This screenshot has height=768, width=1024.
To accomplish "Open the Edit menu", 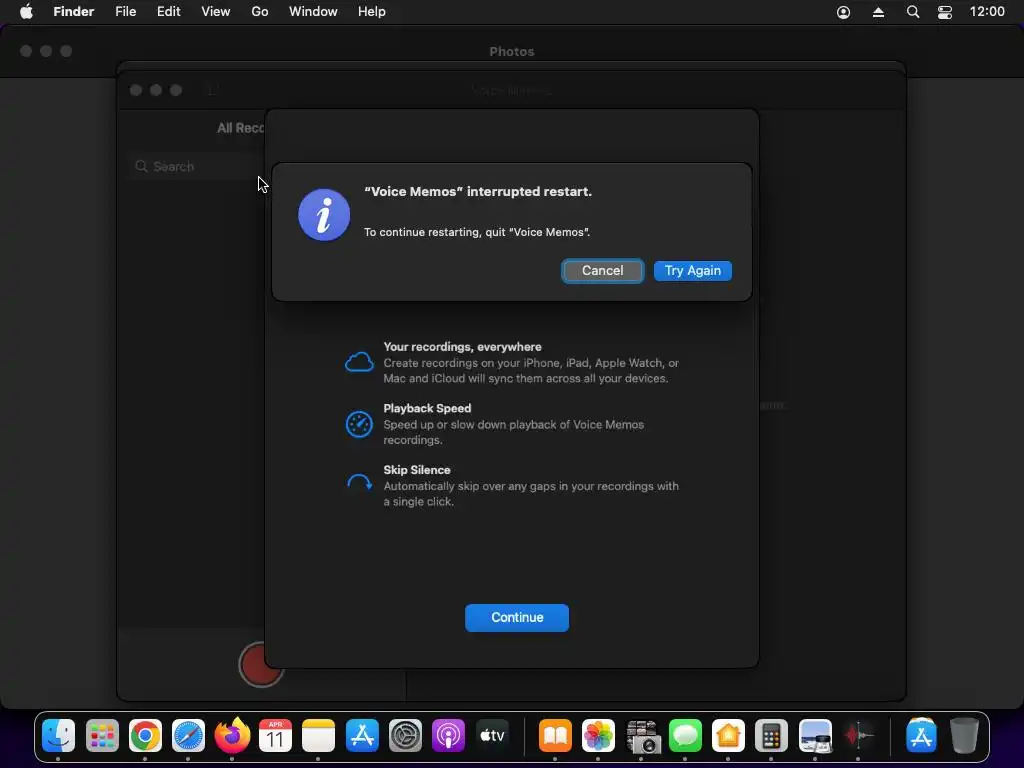I will tap(168, 12).
